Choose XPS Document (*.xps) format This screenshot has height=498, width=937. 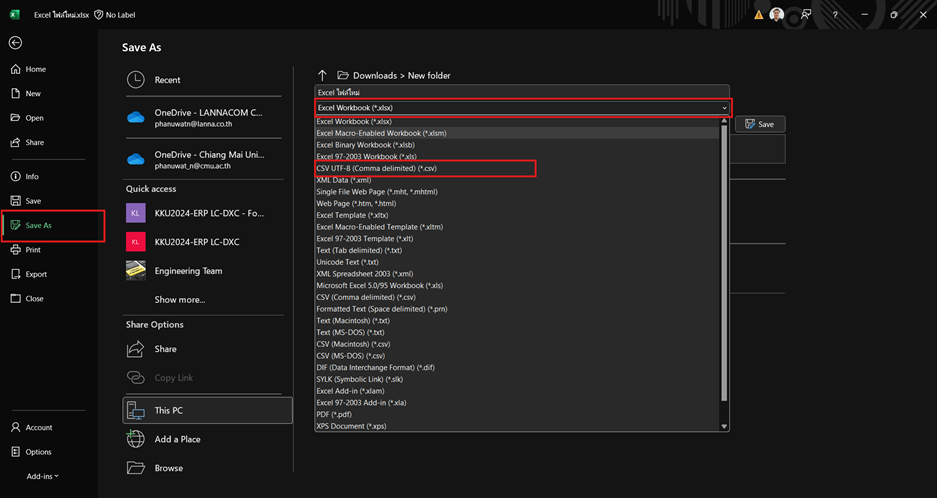click(x=518, y=426)
